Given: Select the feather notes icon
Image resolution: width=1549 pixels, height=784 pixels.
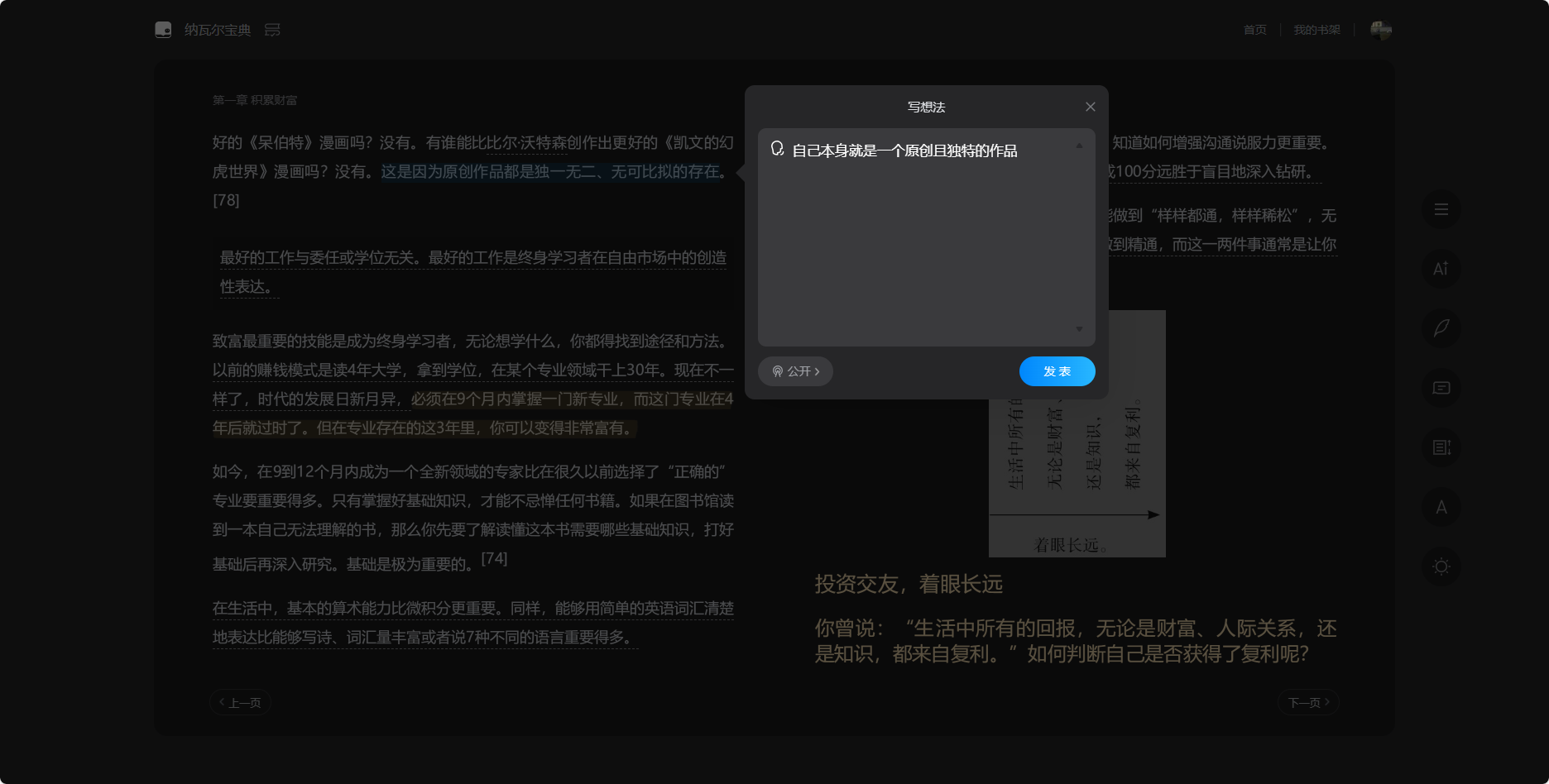Looking at the screenshot, I should tap(1441, 328).
